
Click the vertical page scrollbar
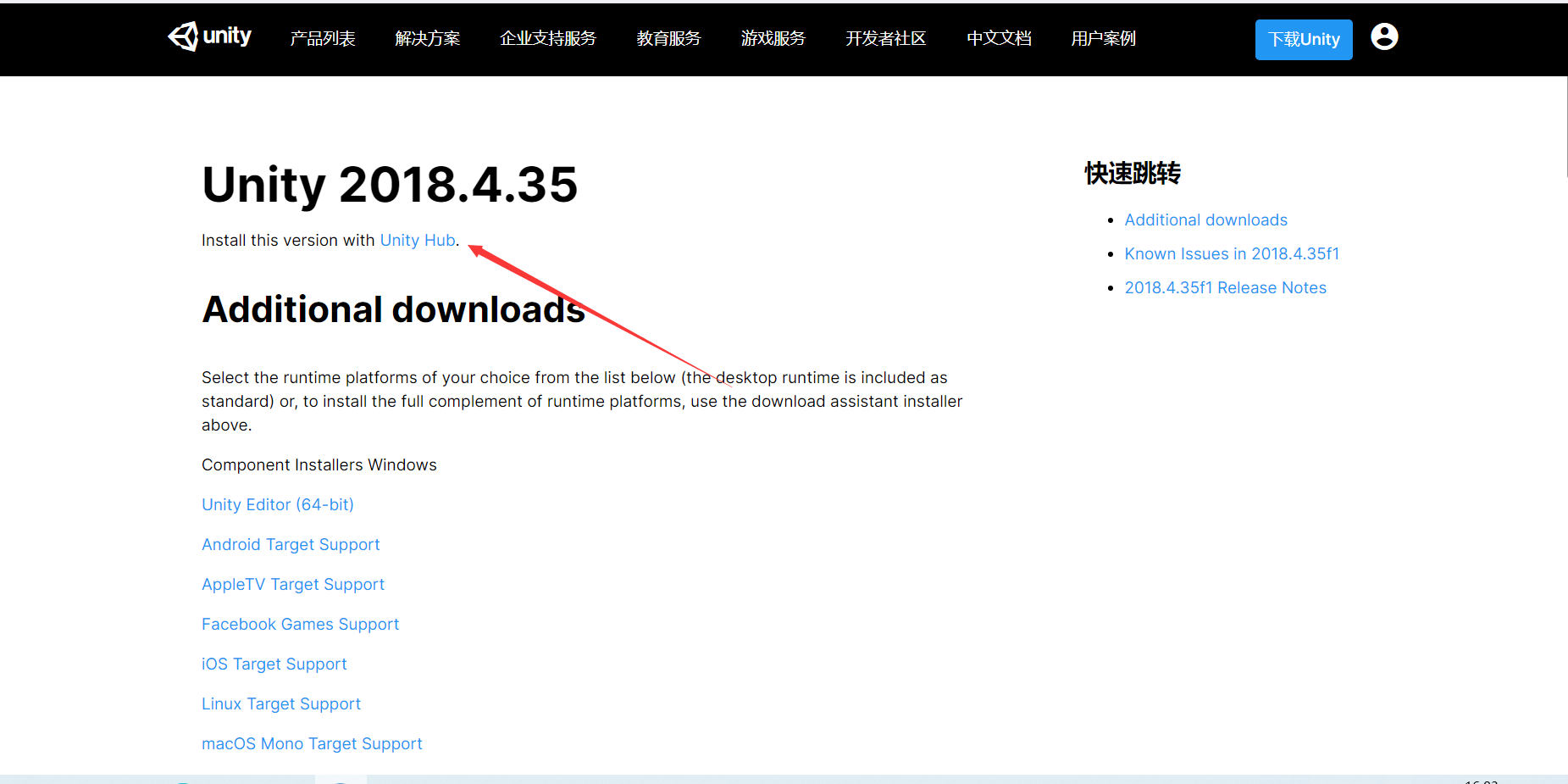[1565, 127]
